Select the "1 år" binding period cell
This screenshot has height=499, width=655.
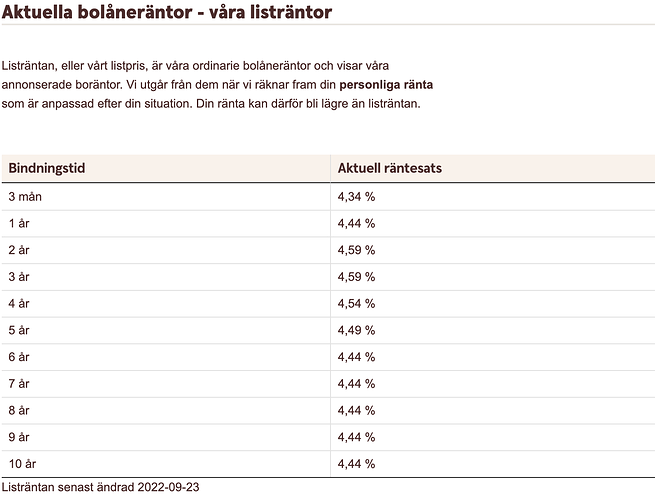(19, 224)
